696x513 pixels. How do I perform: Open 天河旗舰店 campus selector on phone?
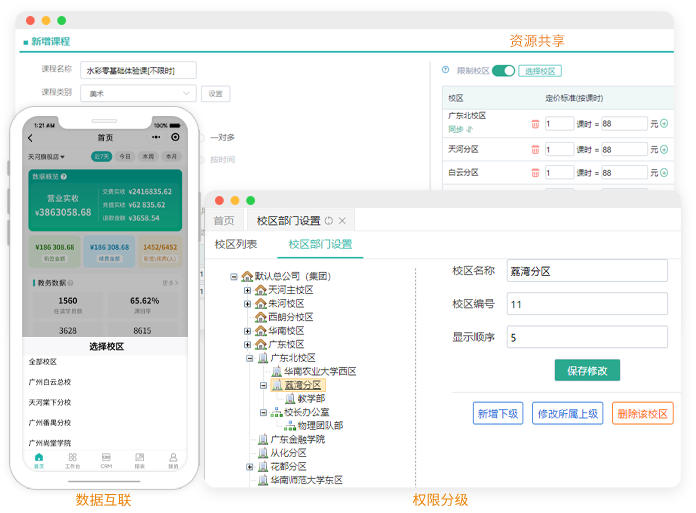[x=46, y=157]
